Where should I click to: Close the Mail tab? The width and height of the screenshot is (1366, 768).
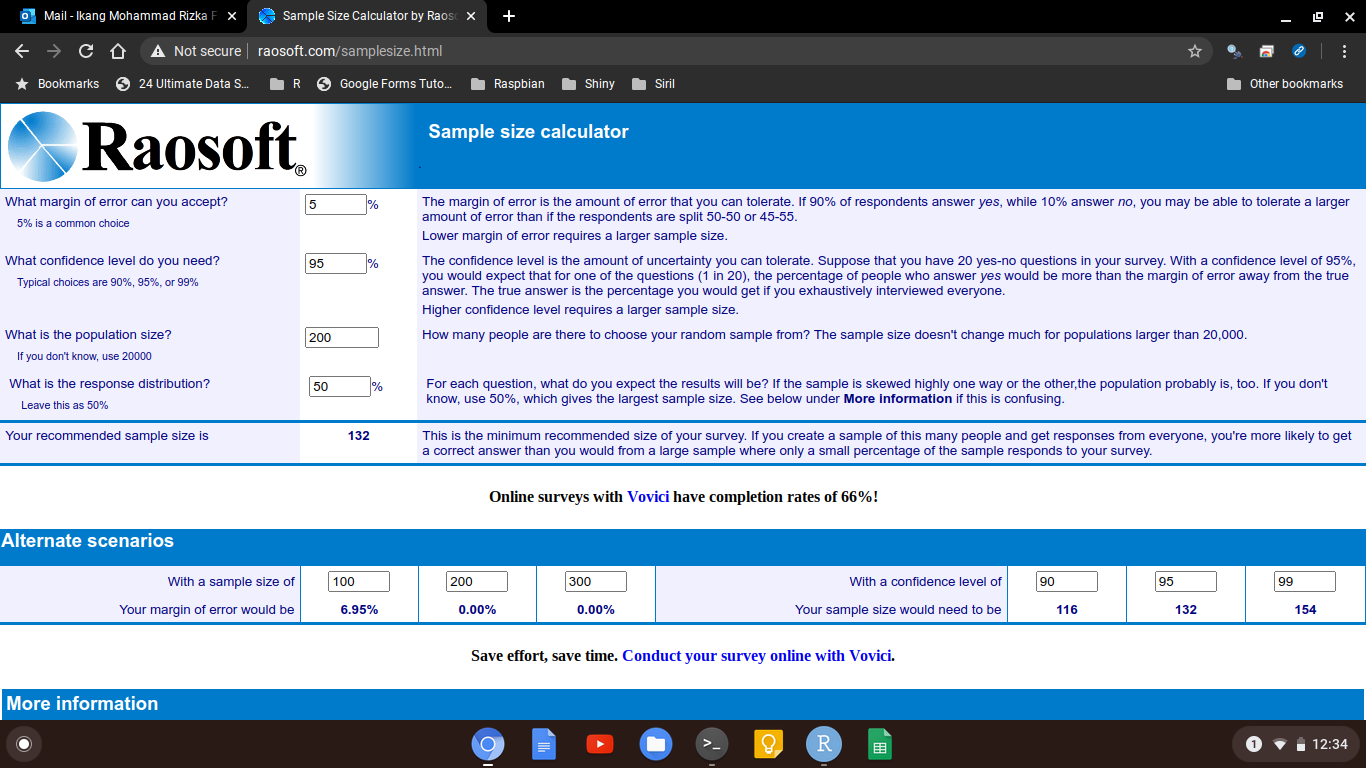coord(232,16)
